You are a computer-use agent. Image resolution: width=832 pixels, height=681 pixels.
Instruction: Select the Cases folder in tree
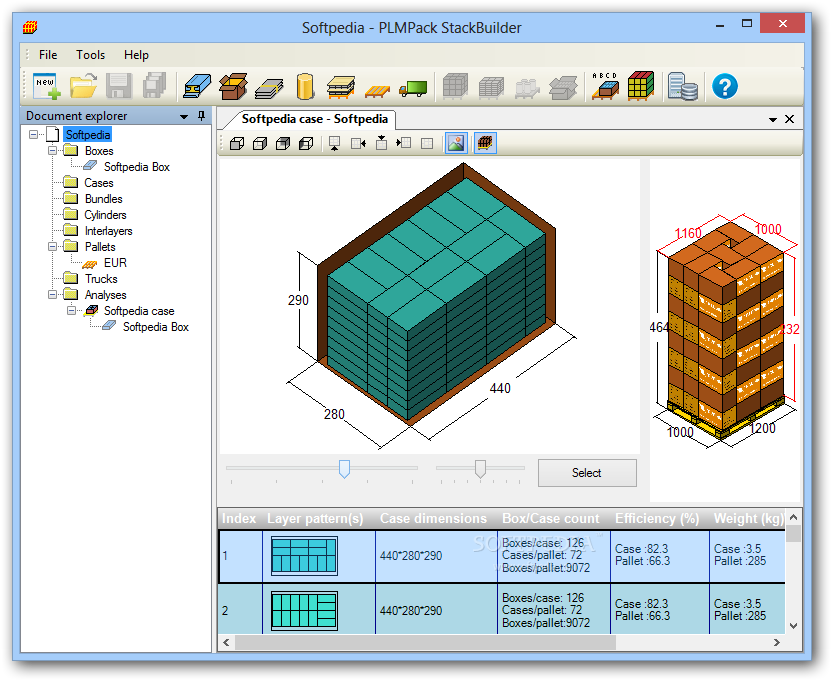pyautogui.click(x=99, y=183)
